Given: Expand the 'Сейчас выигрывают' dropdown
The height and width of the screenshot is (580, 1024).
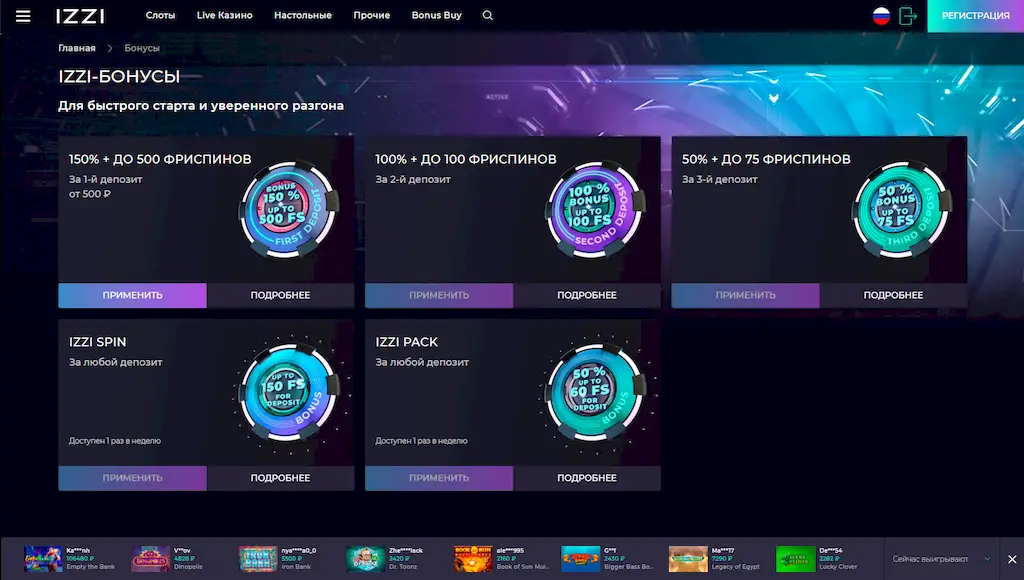Looking at the screenshot, I should [987, 559].
